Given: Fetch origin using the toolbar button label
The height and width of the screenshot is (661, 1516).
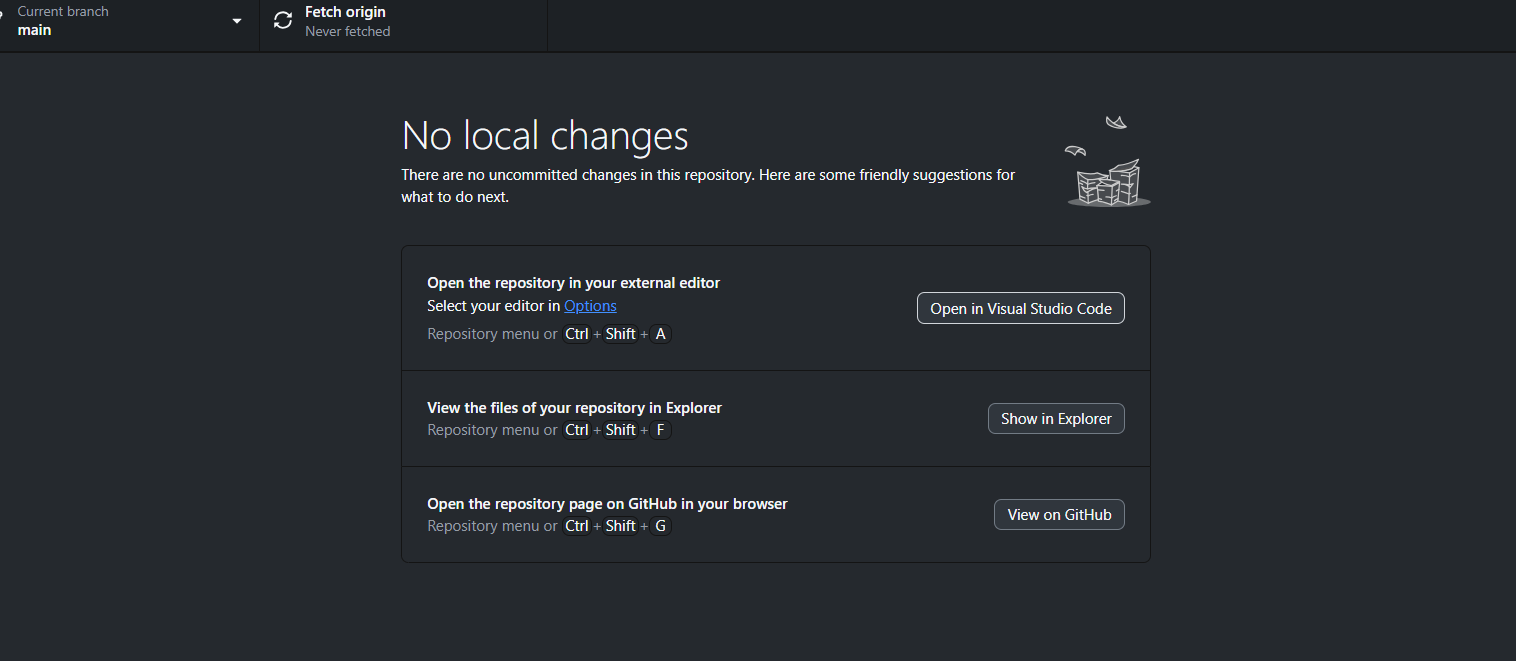Looking at the screenshot, I should (345, 12).
